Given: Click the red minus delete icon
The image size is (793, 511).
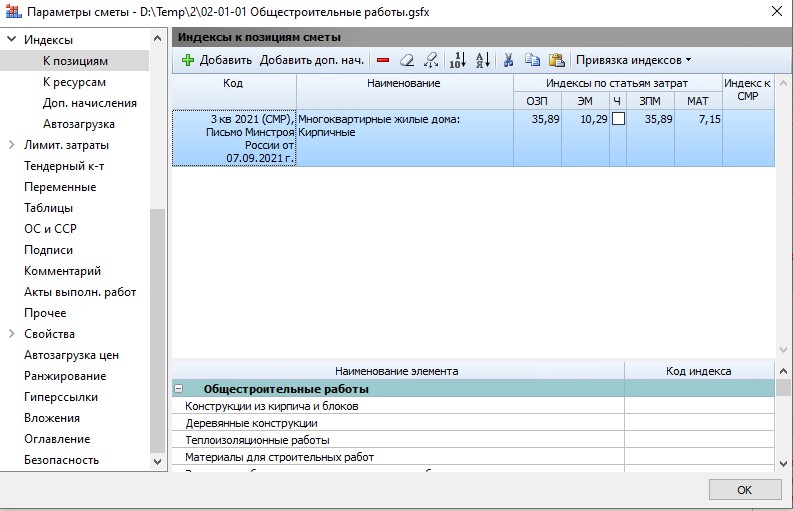Looking at the screenshot, I should click(x=383, y=60).
